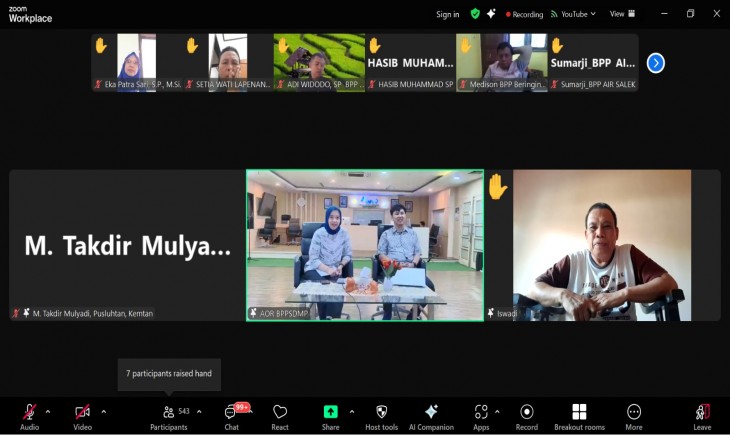Select Medison BPP Beringin video thumbnail
The image size is (730, 435).
[501, 62]
